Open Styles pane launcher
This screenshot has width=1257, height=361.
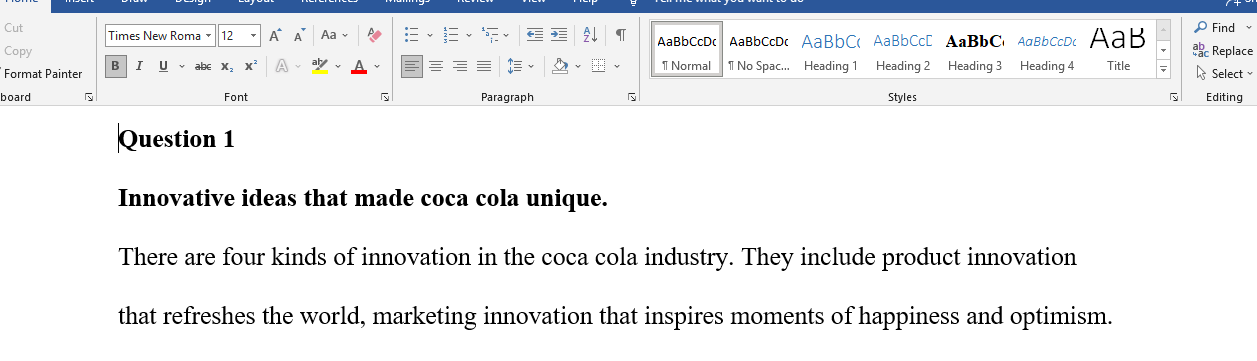pos(1174,97)
